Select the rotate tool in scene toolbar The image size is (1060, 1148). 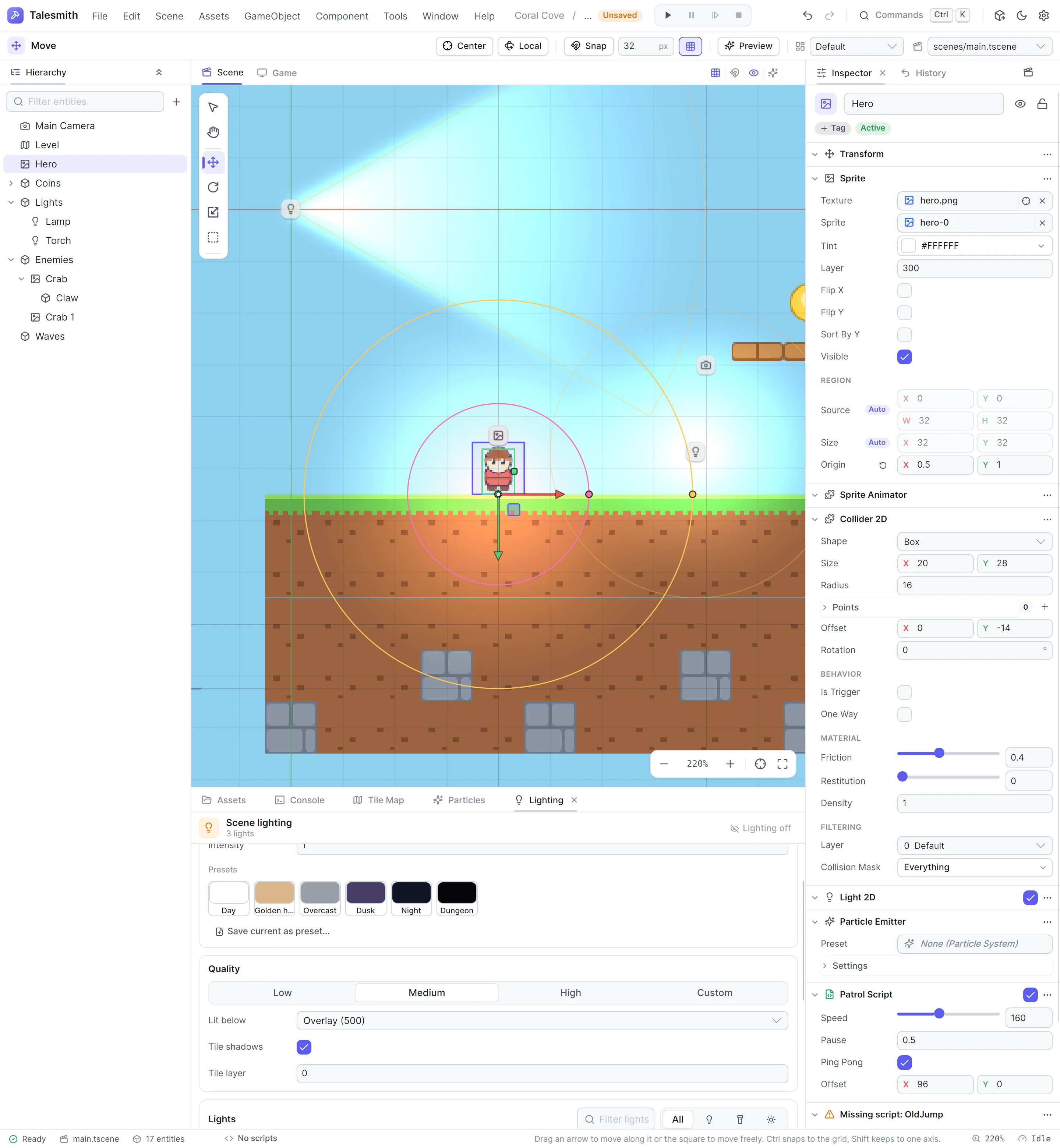213,188
